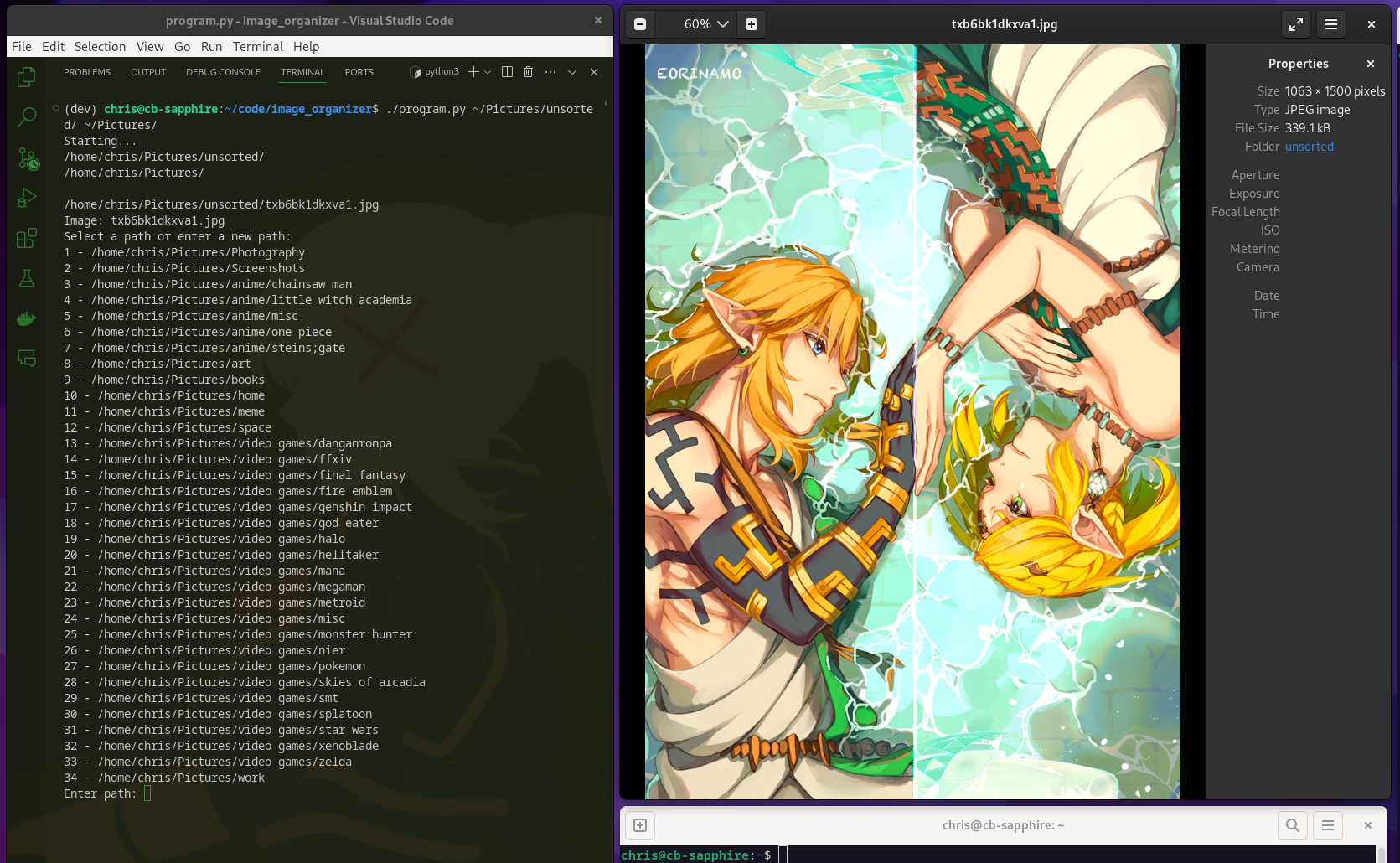Click the Pictures/Photography path line
The width and height of the screenshot is (1400, 863).
point(184,252)
